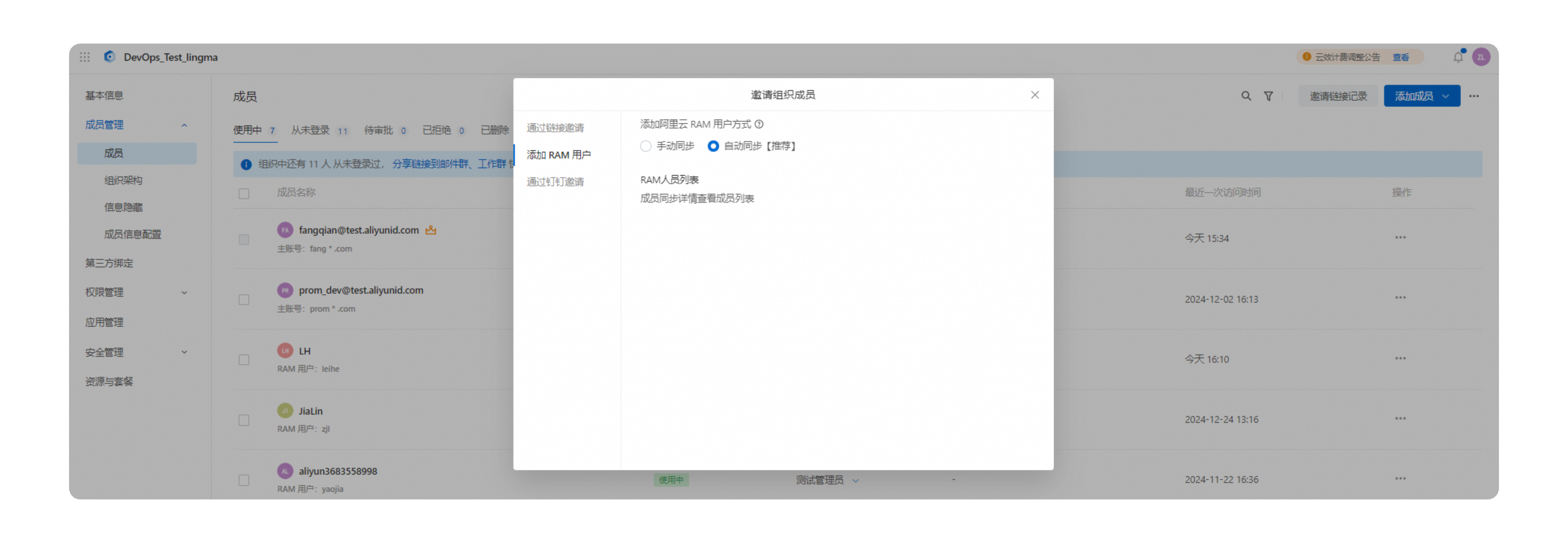Click fangqian's FA avatar
Screen dimensions: 1568x543
285,230
